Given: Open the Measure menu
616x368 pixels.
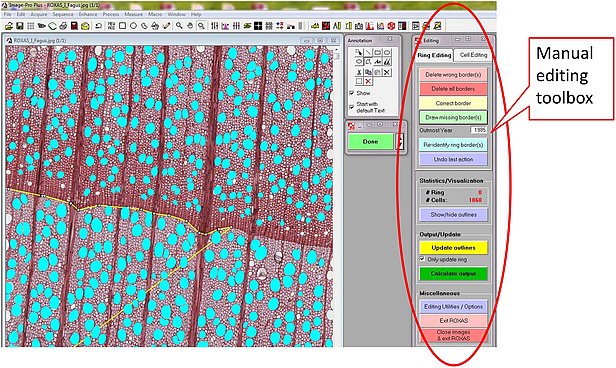Looking at the screenshot, I should [134, 14].
